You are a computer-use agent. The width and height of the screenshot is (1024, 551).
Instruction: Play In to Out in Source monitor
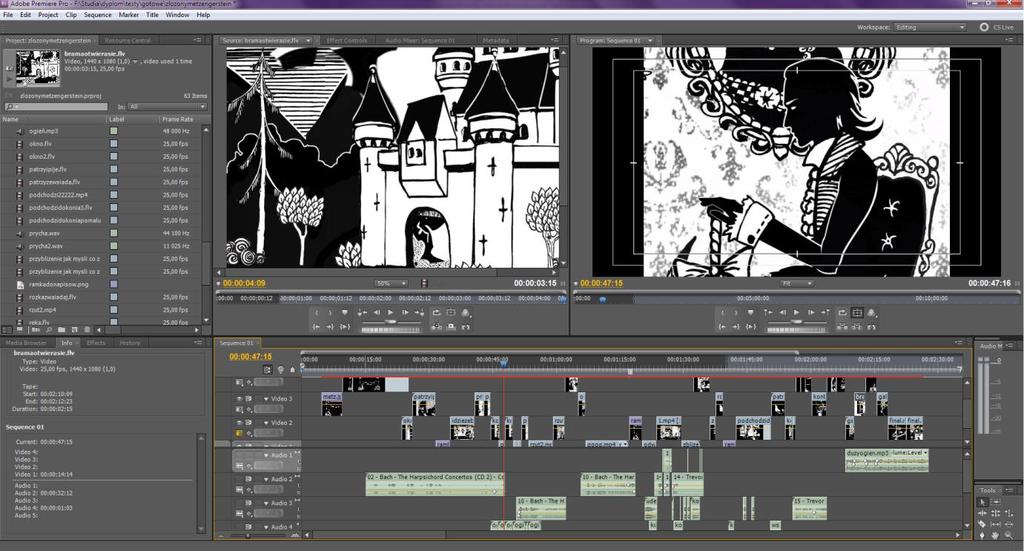tap(345, 326)
